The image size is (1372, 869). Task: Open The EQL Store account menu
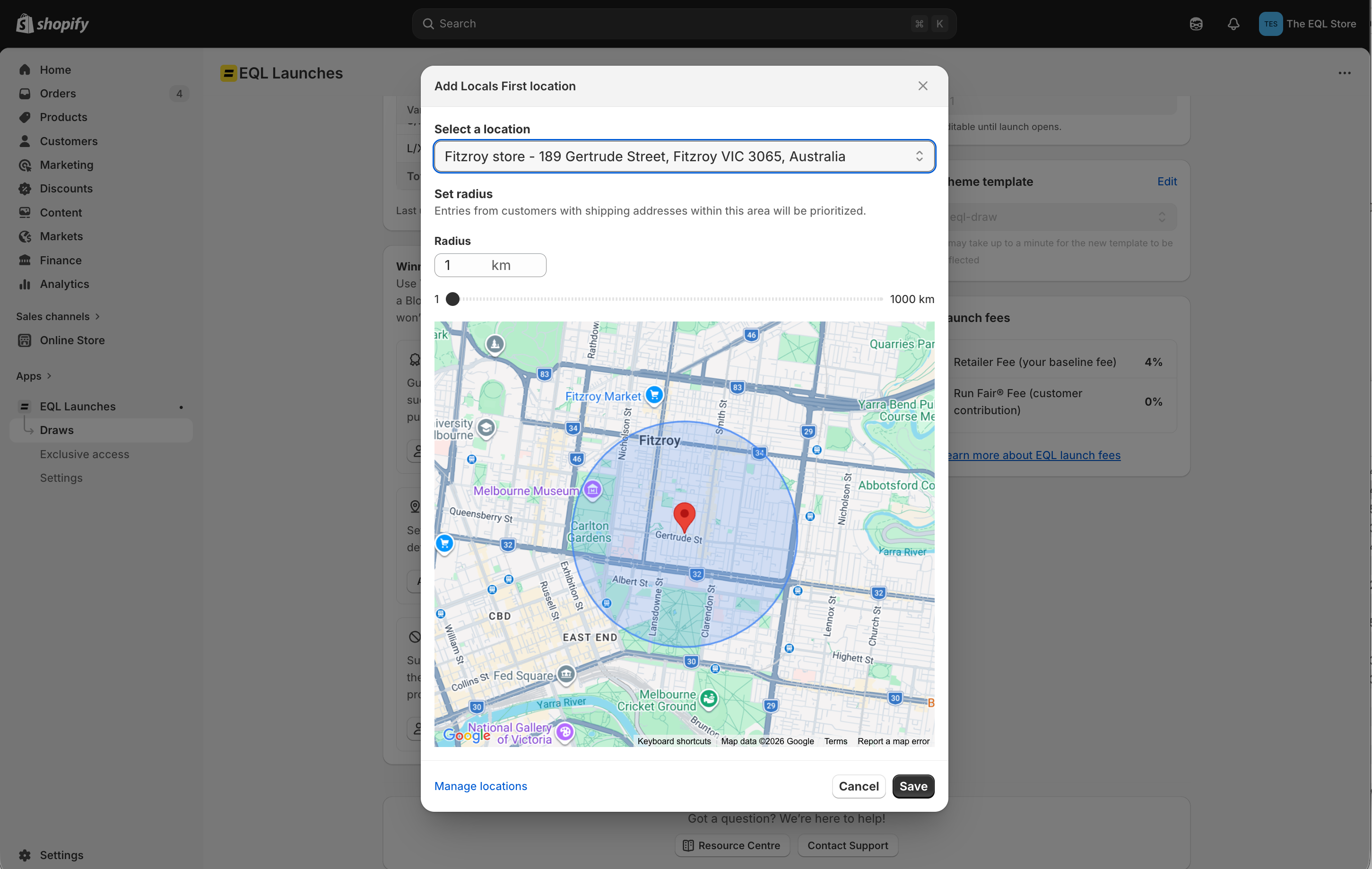(x=1308, y=23)
